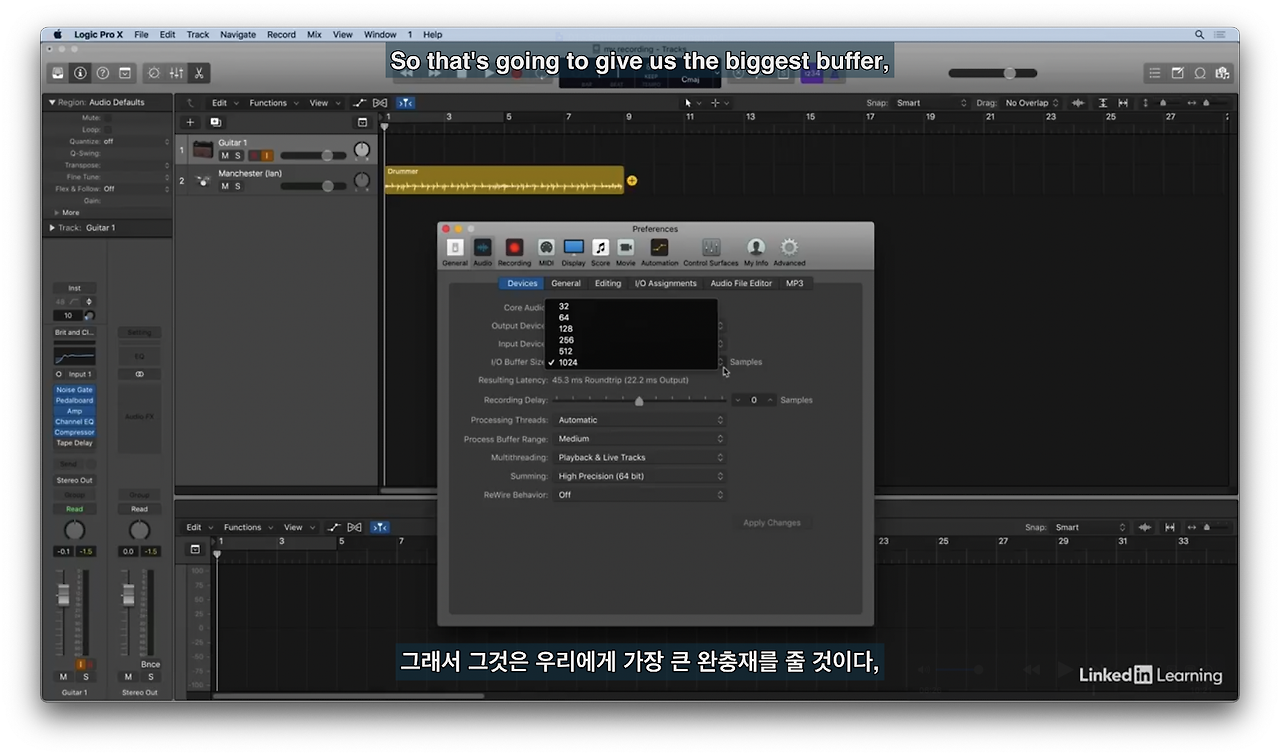Choose 512 in buffer size list
This screenshot has width=1280, height=756.
point(632,351)
